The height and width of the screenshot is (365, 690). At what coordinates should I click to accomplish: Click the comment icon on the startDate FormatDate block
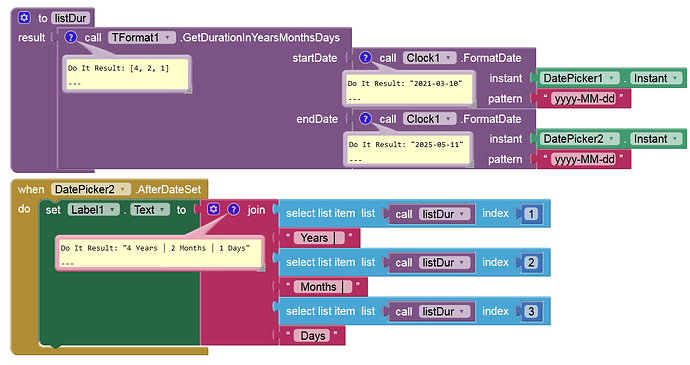pyautogui.click(x=365, y=58)
